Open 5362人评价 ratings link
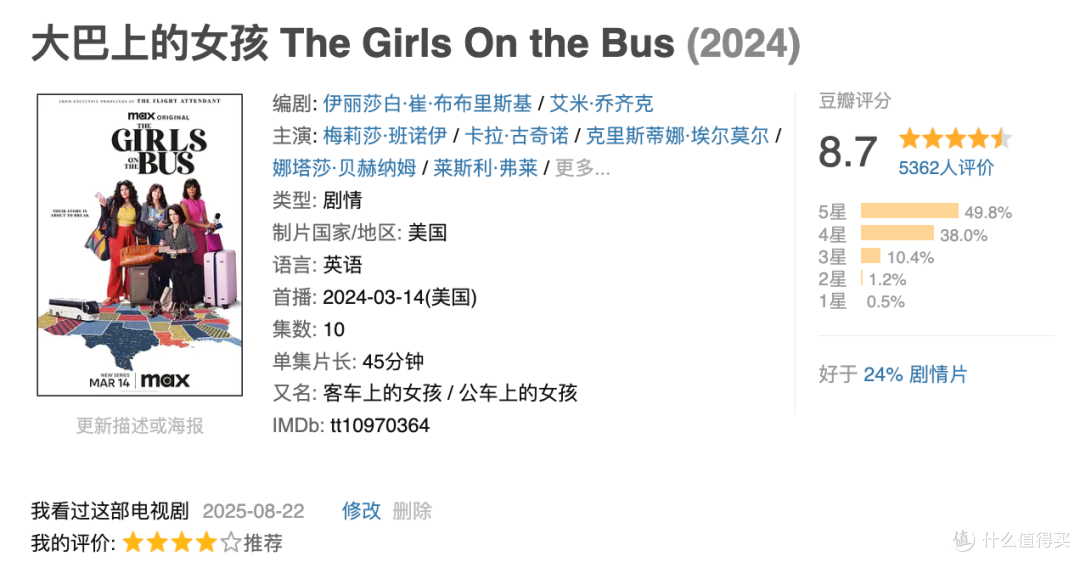The width and height of the screenshot is (1080, 562). (x=946, y=167)
